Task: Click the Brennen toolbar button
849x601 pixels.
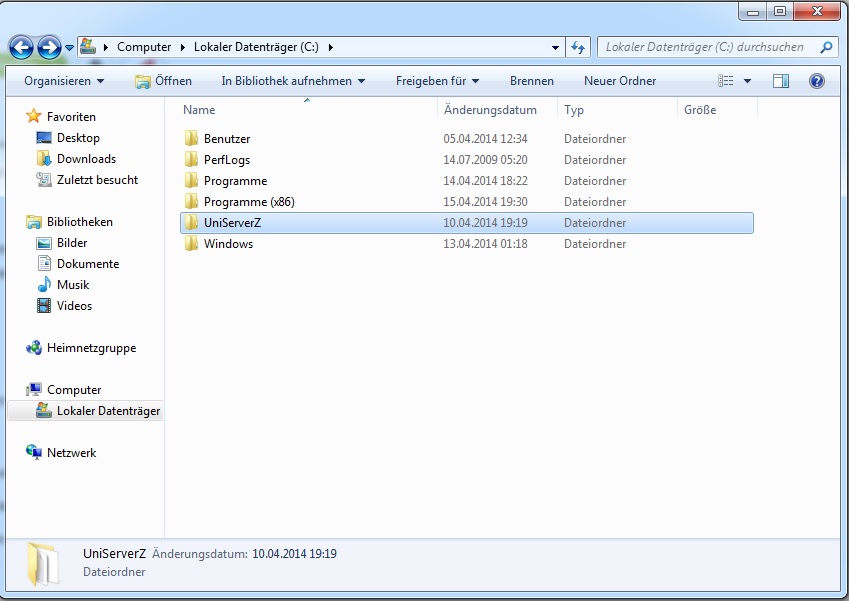Action: click(x=532, y=81)
